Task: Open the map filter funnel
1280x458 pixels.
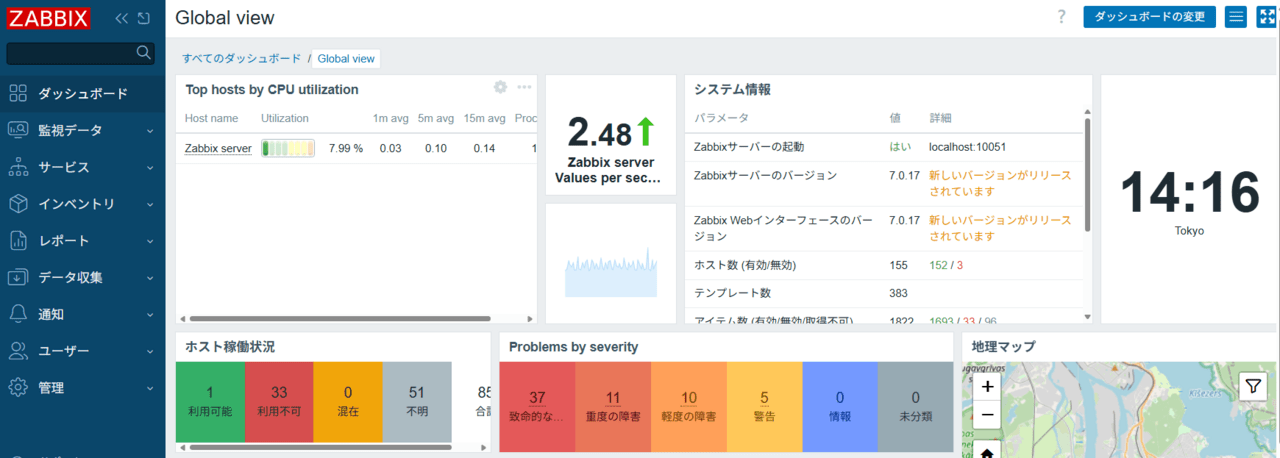Action: click(x=1253, y=387)
